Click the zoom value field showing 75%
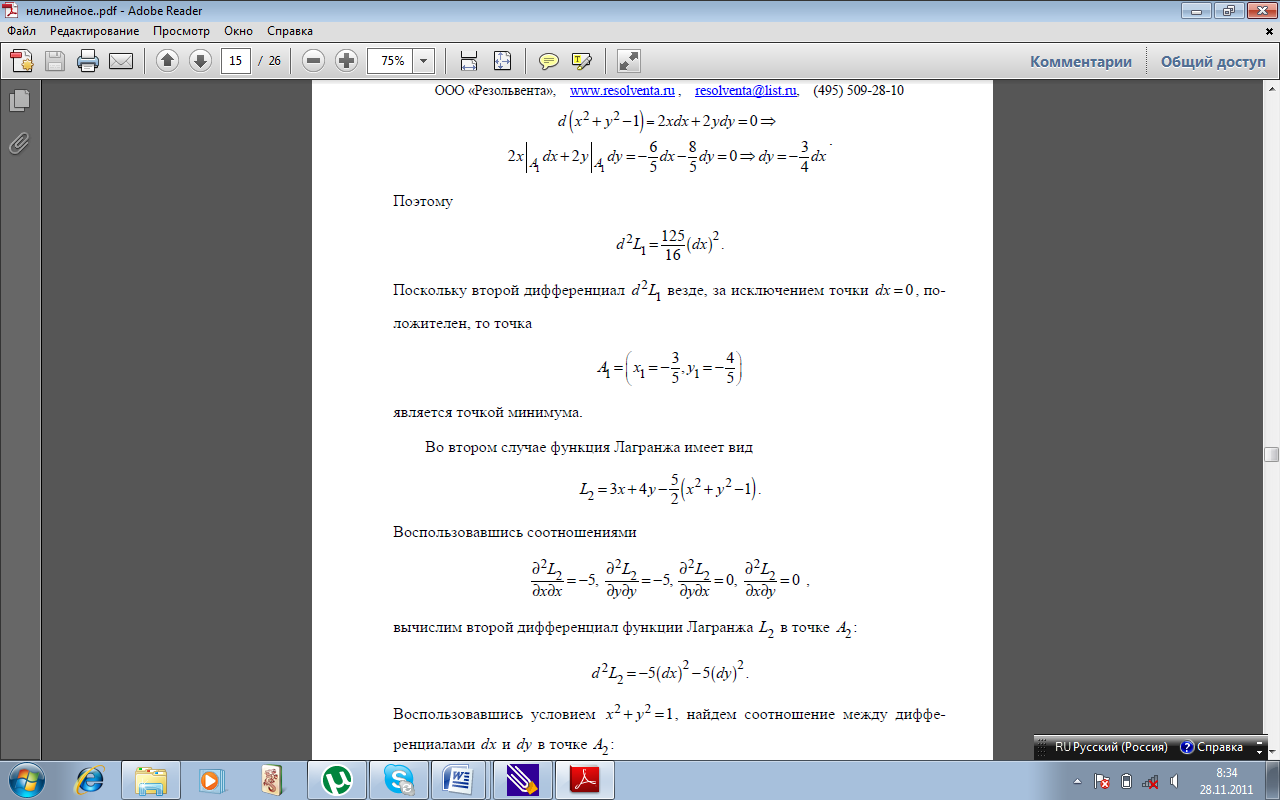 tap(391, 61)
